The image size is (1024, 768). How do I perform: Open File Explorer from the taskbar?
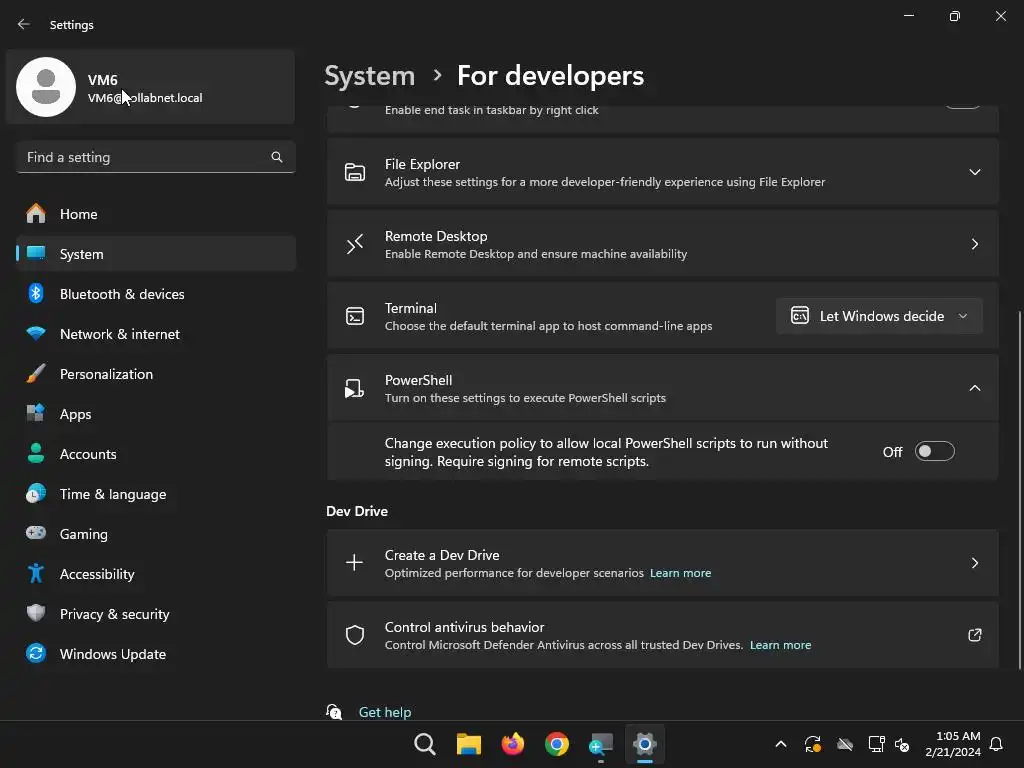469,744
